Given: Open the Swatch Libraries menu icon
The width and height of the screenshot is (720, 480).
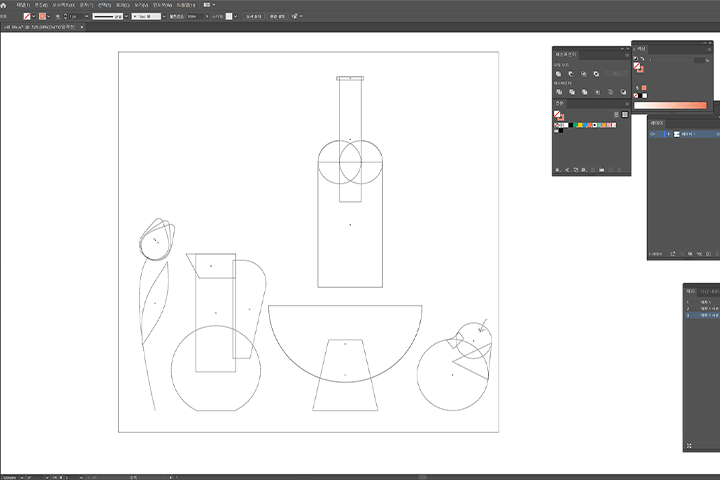Looking at the screenshot, I should 558,170.
